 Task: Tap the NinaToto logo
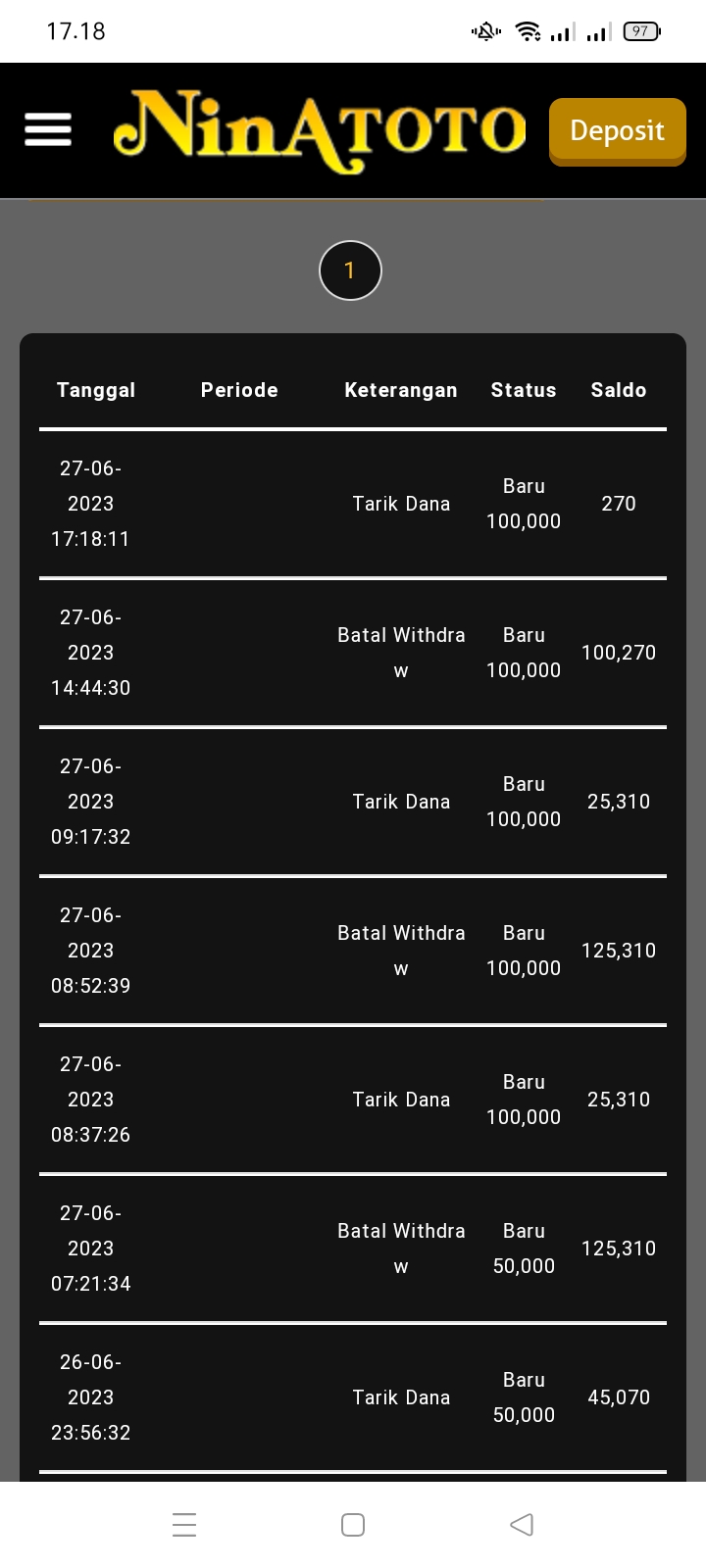point(320,131)
